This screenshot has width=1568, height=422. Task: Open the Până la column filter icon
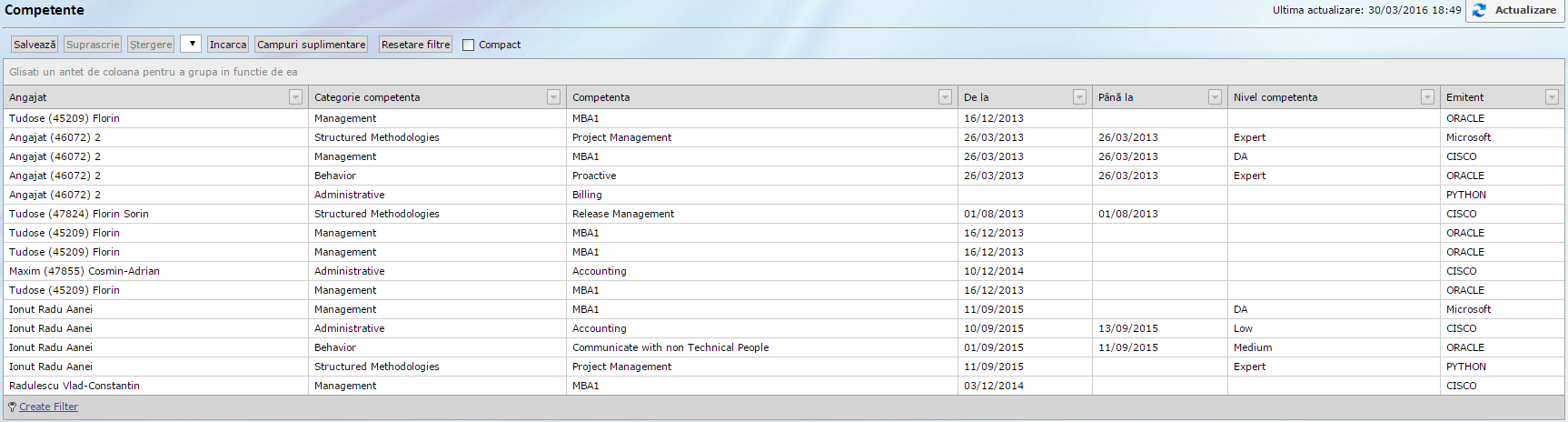(x=1215, y=97)
